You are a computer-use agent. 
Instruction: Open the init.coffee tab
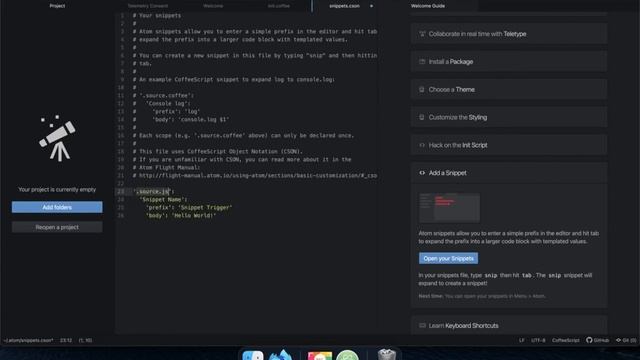(279, 6)
